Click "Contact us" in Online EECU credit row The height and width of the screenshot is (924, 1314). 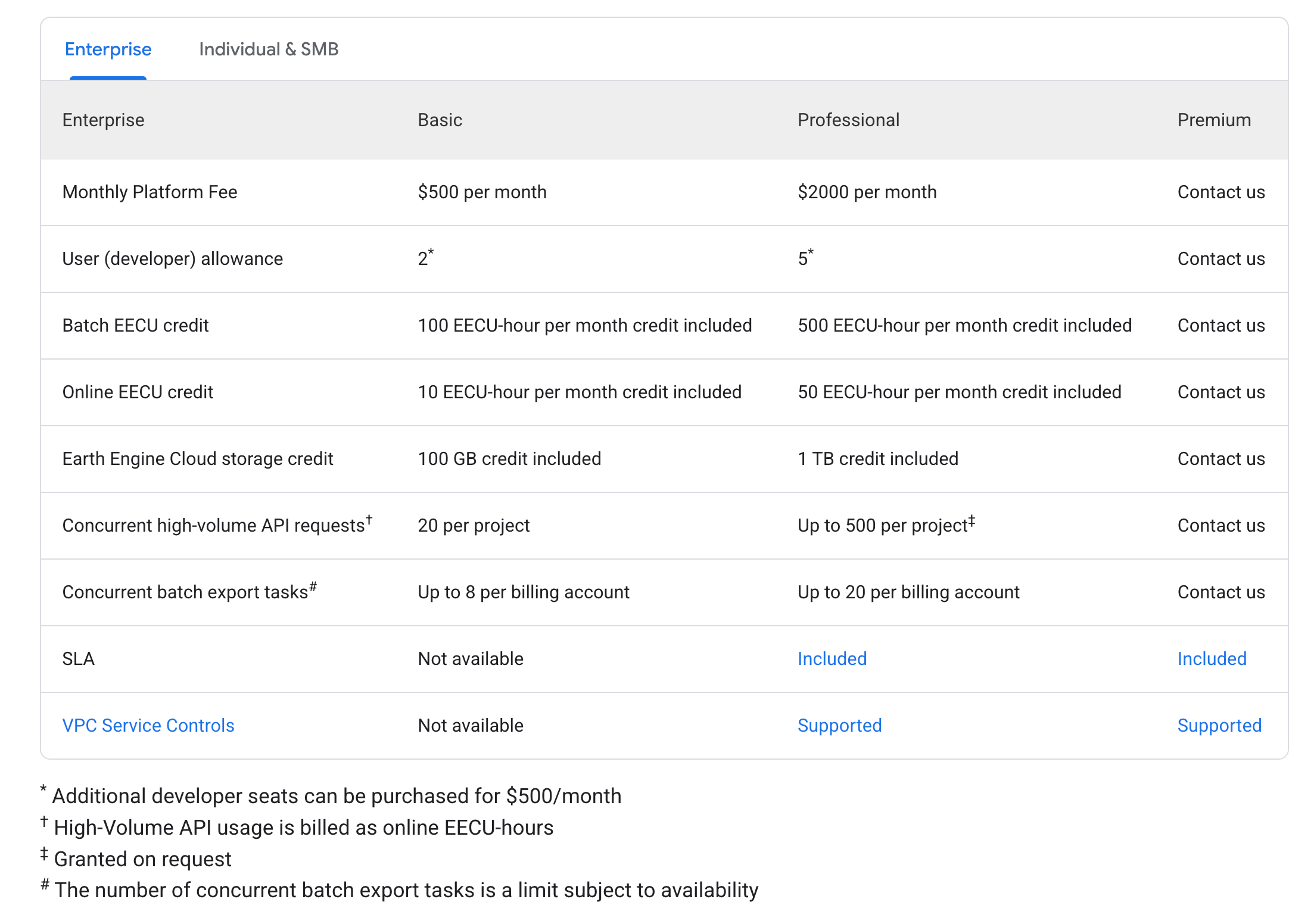click(x=1221, y=392)
